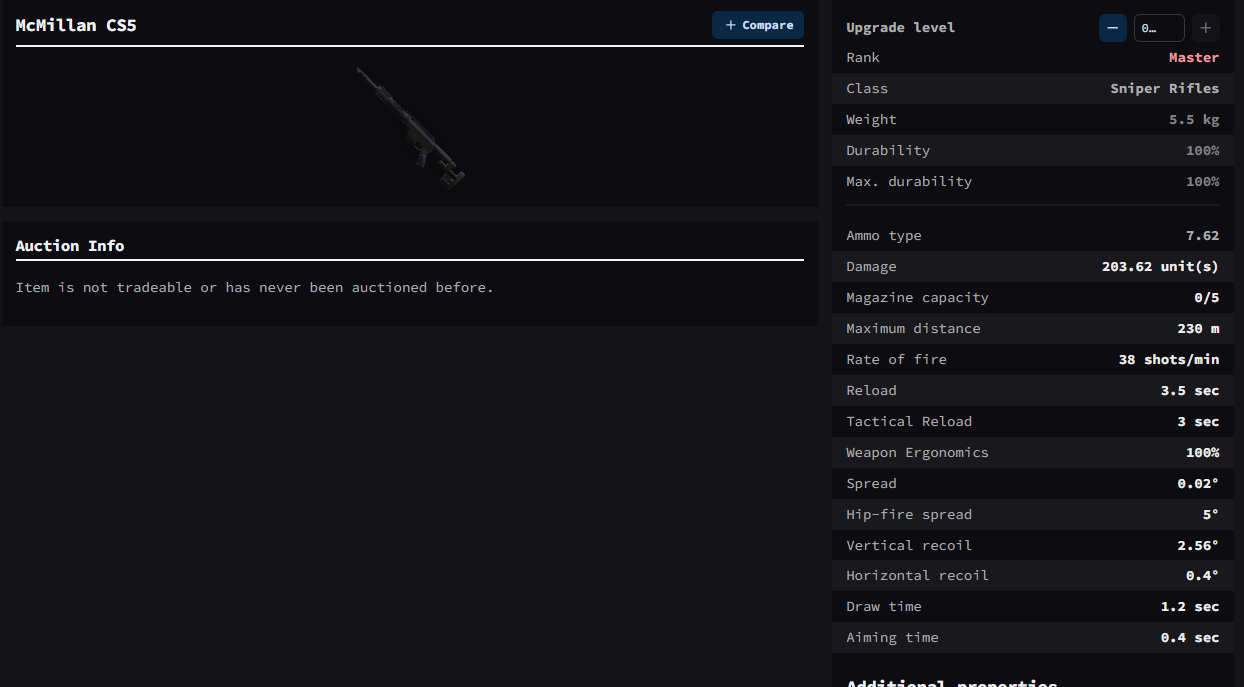Viewport: 1244px width, 687px height.
Task: Click the 3.5 sec reload value
Action: (x=1190, y=391)
